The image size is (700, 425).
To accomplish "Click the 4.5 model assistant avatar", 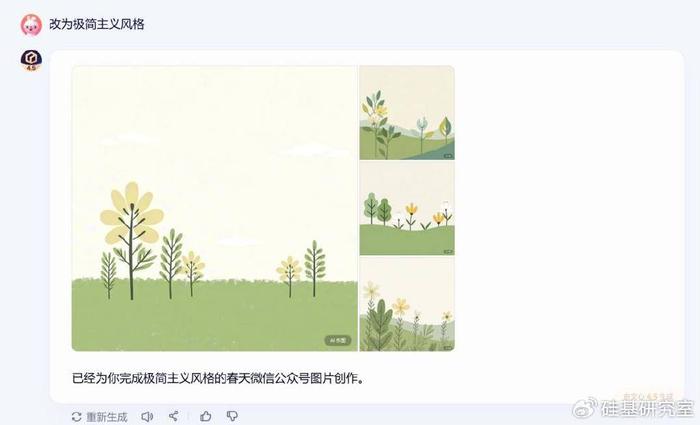I will pyautogui.click(x=31, y=60).
